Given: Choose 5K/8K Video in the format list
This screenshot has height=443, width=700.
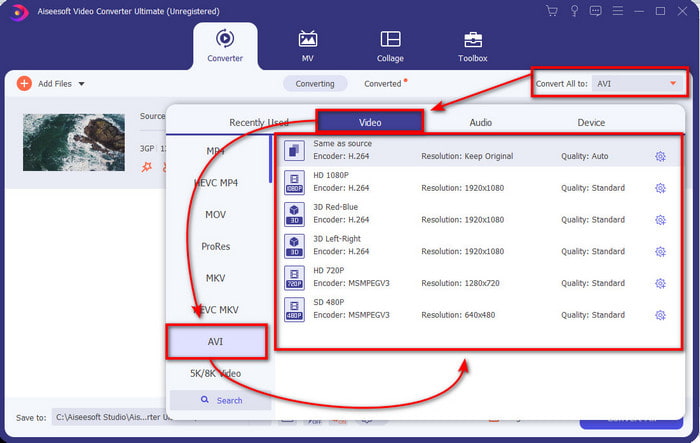Looking at the screenshot, I should [x=216, y=373].
